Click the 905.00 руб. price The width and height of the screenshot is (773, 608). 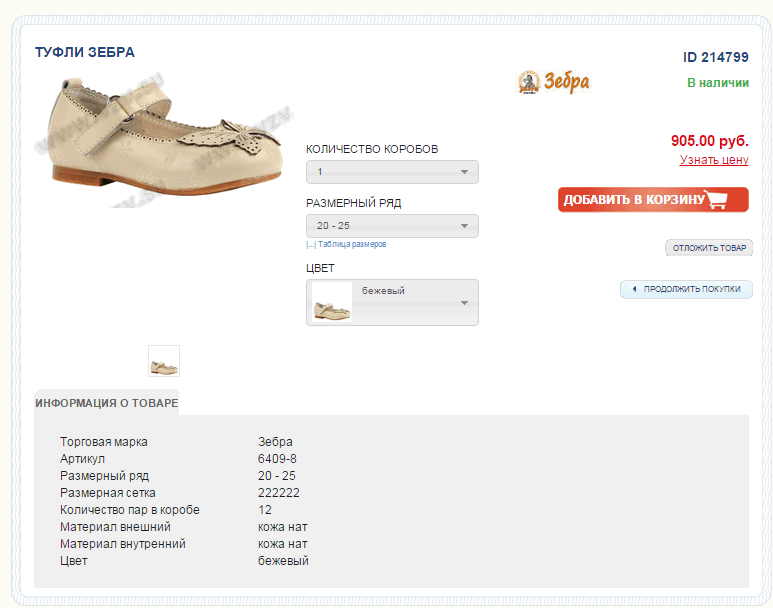[710, 141]
